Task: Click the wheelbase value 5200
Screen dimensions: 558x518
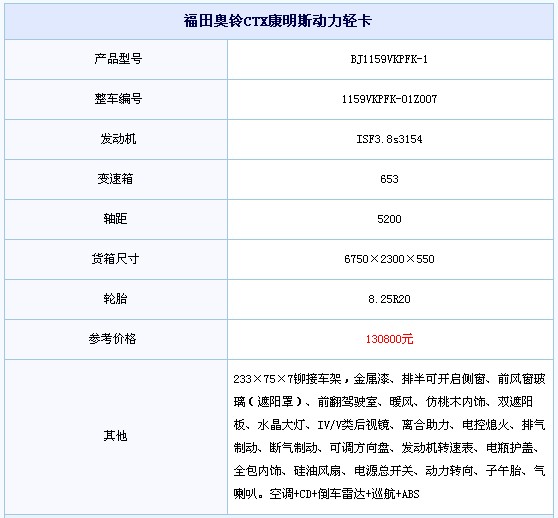Action: 389,219
